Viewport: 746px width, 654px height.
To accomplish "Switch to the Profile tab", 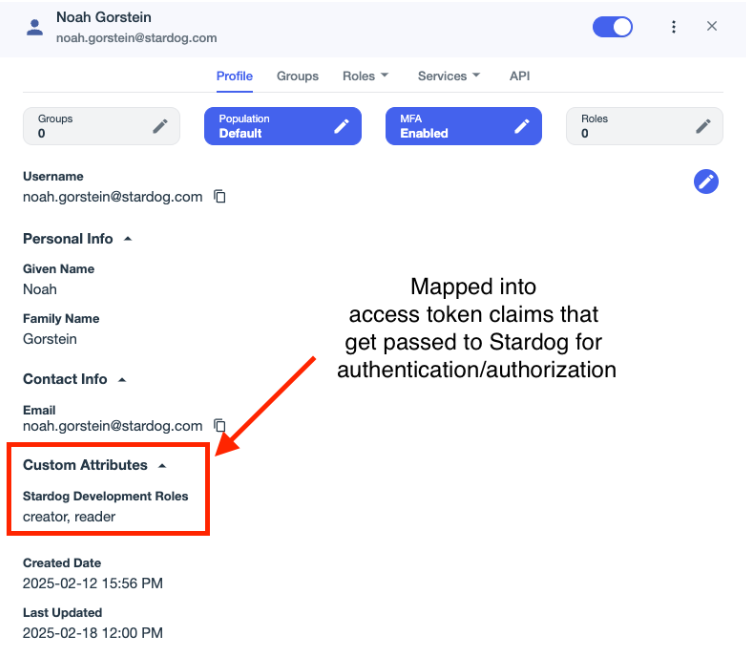I will pyautogui.click(x=235, y=76).
